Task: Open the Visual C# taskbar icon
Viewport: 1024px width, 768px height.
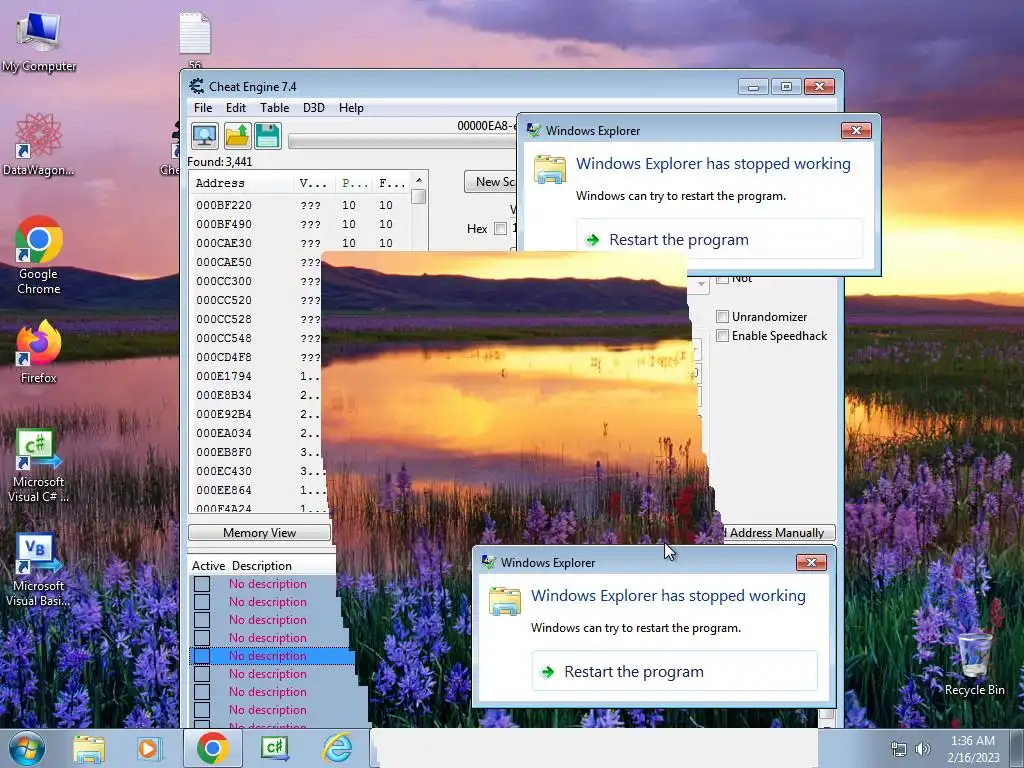Action: point(275,748)
